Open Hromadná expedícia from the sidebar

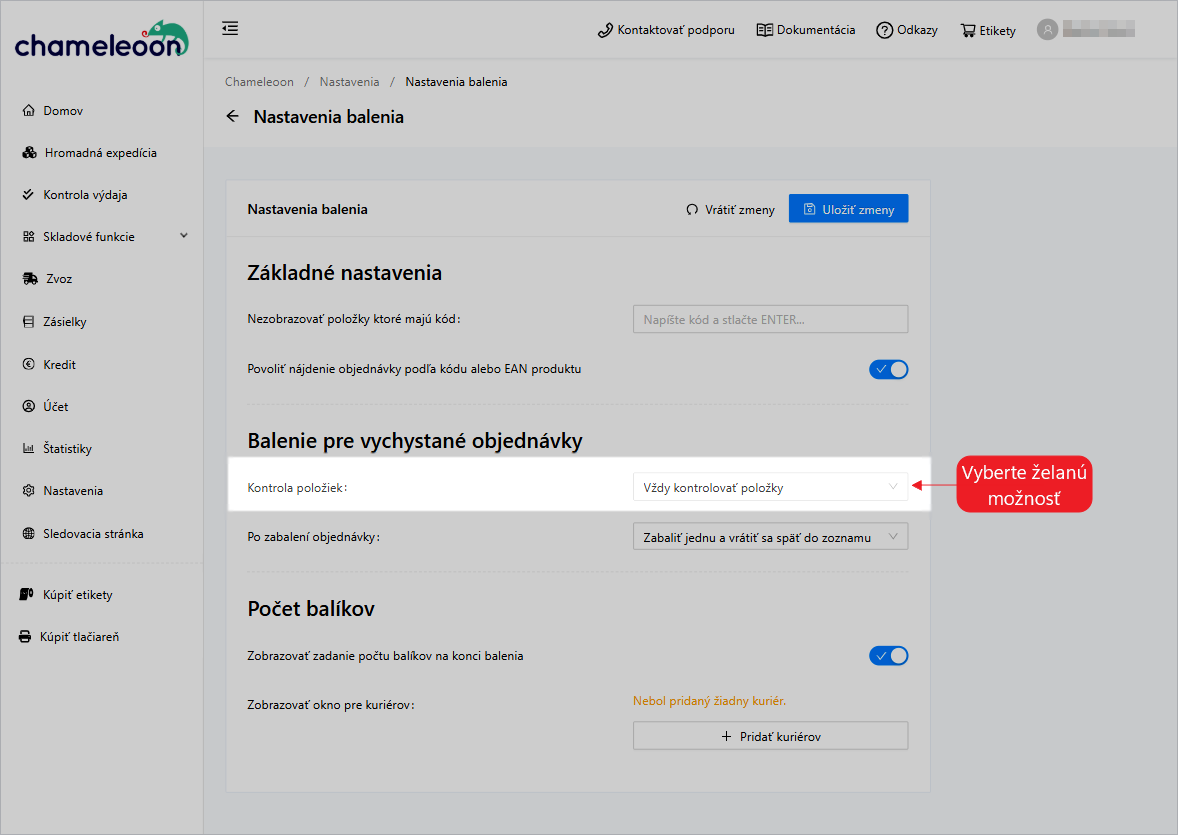tap(103, 152)
